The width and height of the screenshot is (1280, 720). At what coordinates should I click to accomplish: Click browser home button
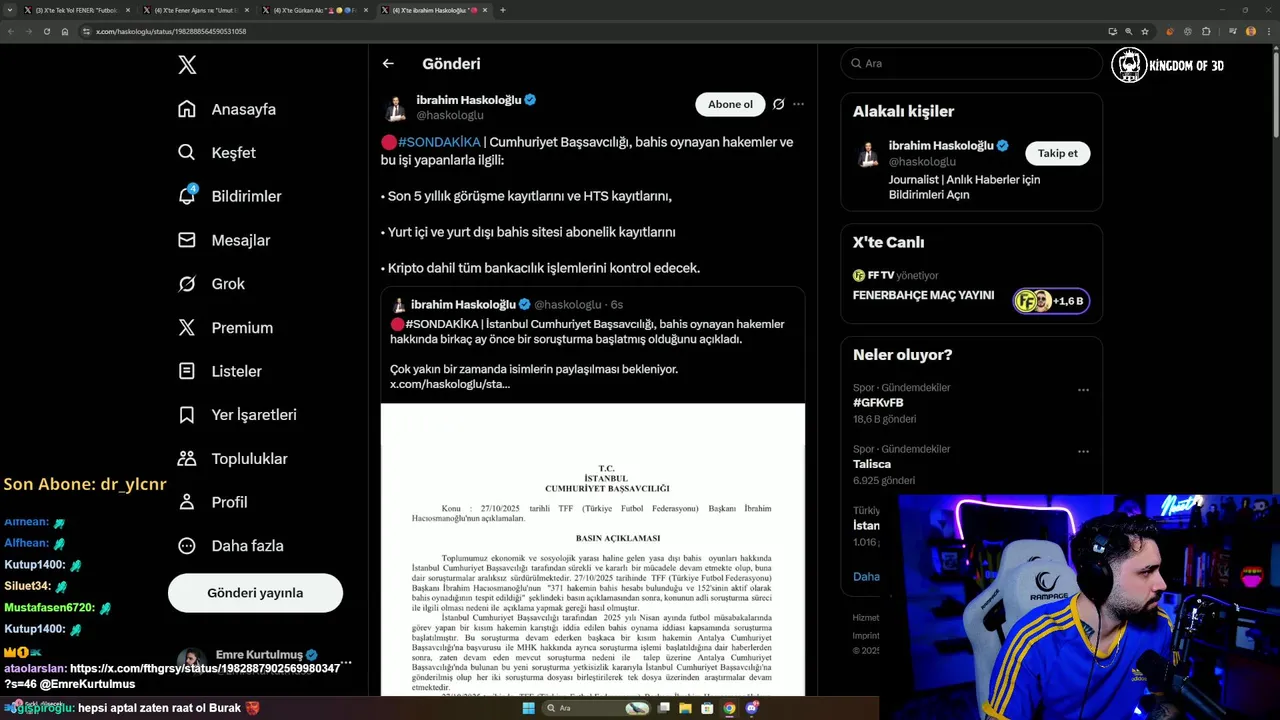point(65,31)
